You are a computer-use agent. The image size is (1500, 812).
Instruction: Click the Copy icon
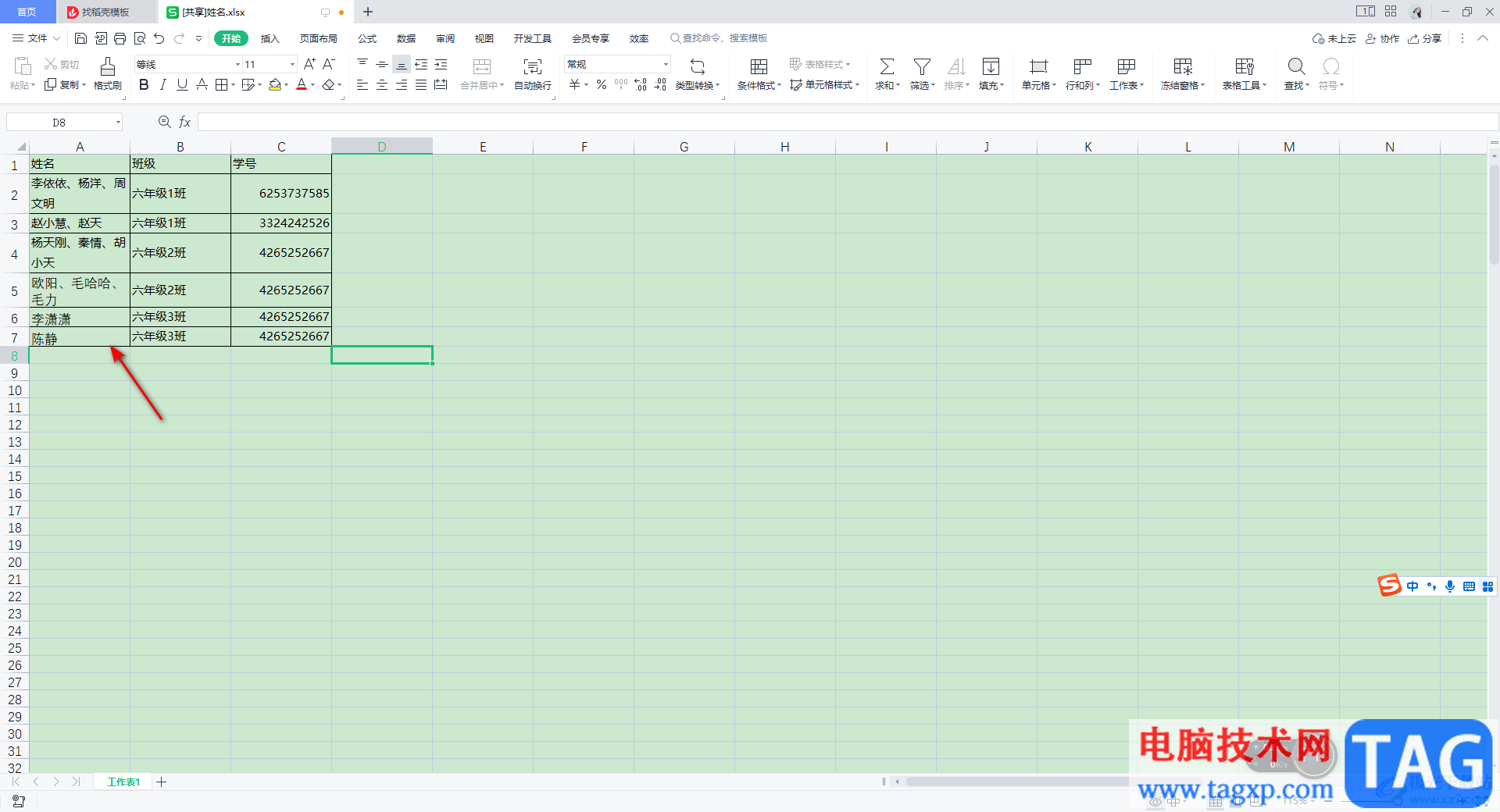pyautogui.click(x=51, y=84)
